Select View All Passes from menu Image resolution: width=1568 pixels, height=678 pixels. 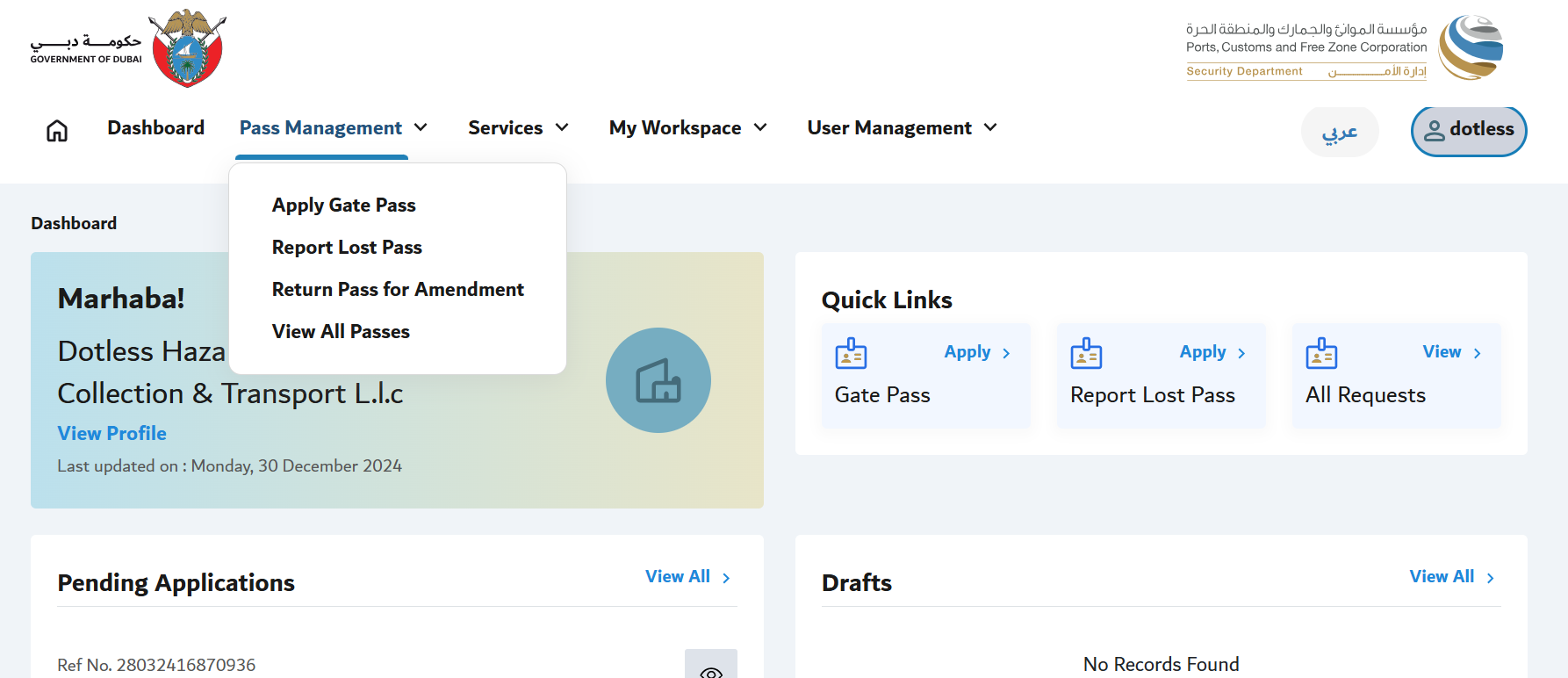click(x=341, y=332)
